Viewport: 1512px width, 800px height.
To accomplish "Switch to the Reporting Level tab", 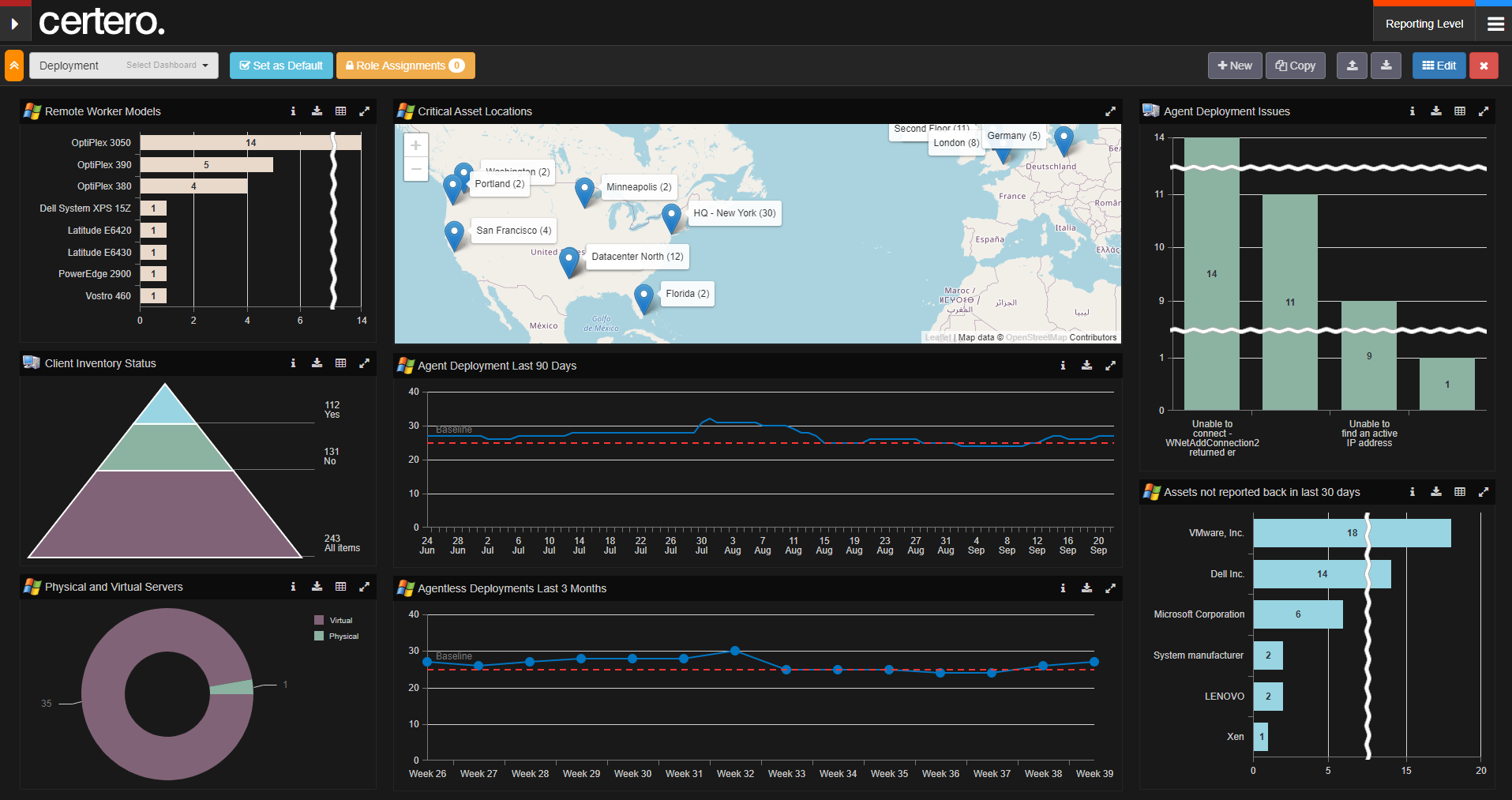I will (x=1423, y=24).
